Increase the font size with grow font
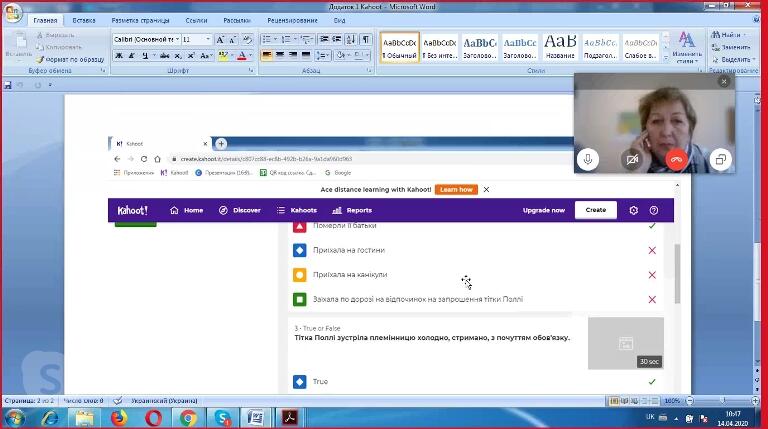Viewport: 768px width, 429px height. pos(220,40)
